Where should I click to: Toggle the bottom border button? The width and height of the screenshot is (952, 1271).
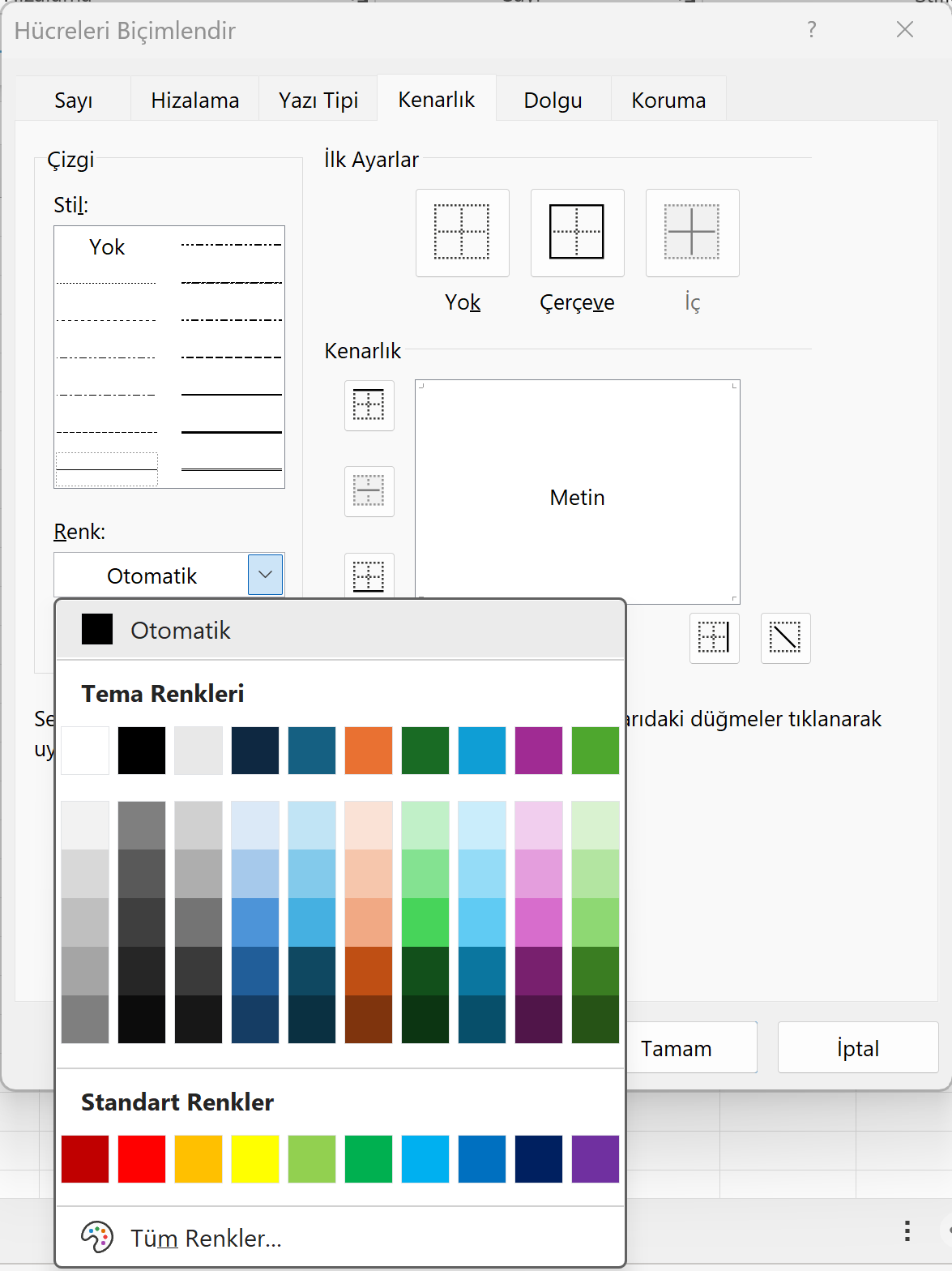(x=369, y=576)
